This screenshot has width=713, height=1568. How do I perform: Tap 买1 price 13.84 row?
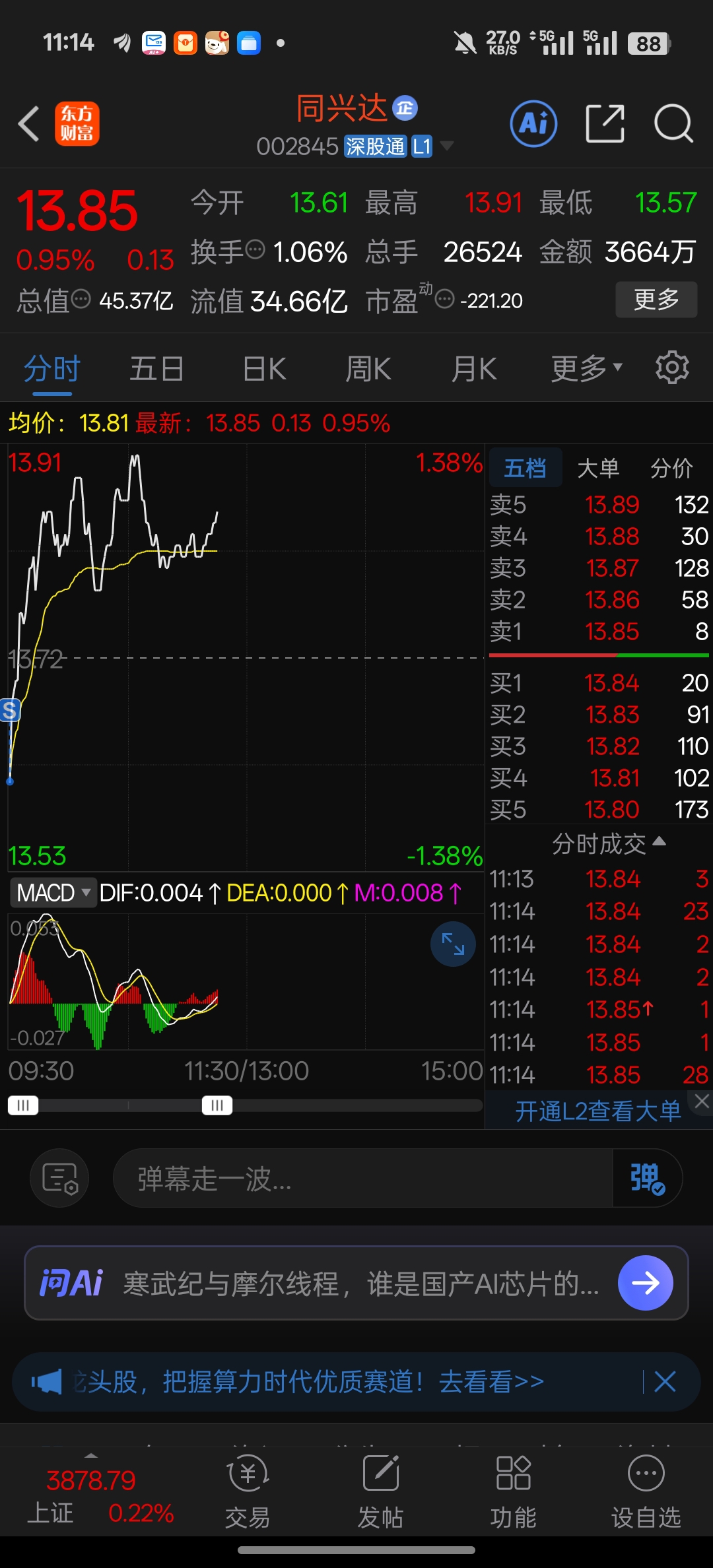tap(599, 683)
